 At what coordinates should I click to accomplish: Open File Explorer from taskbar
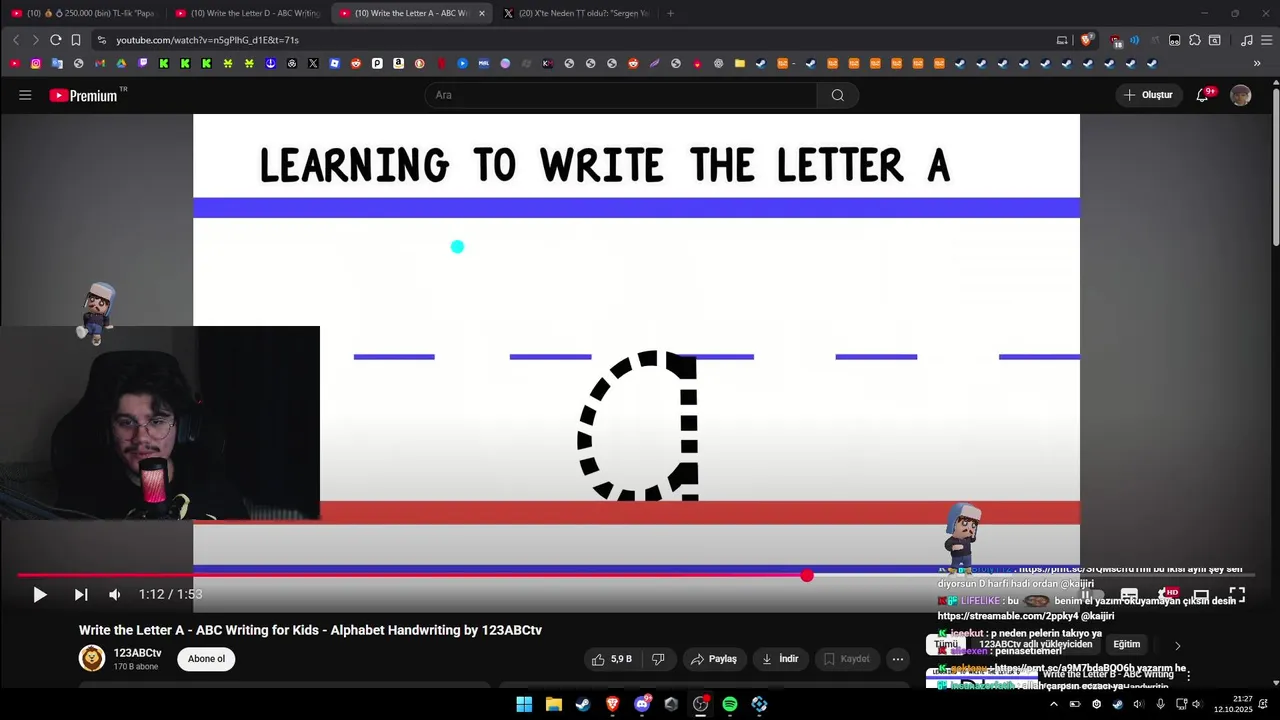coord(554,704)
